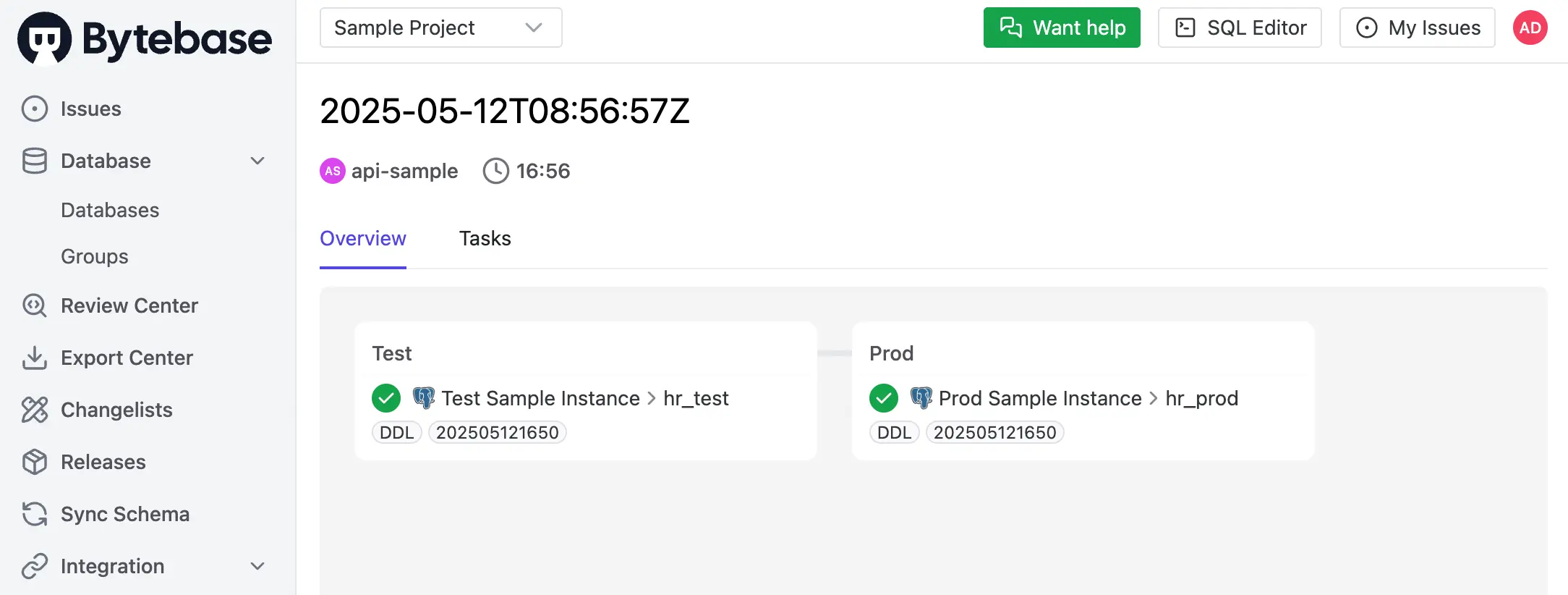Click the 16:56 timestamp

543,171
